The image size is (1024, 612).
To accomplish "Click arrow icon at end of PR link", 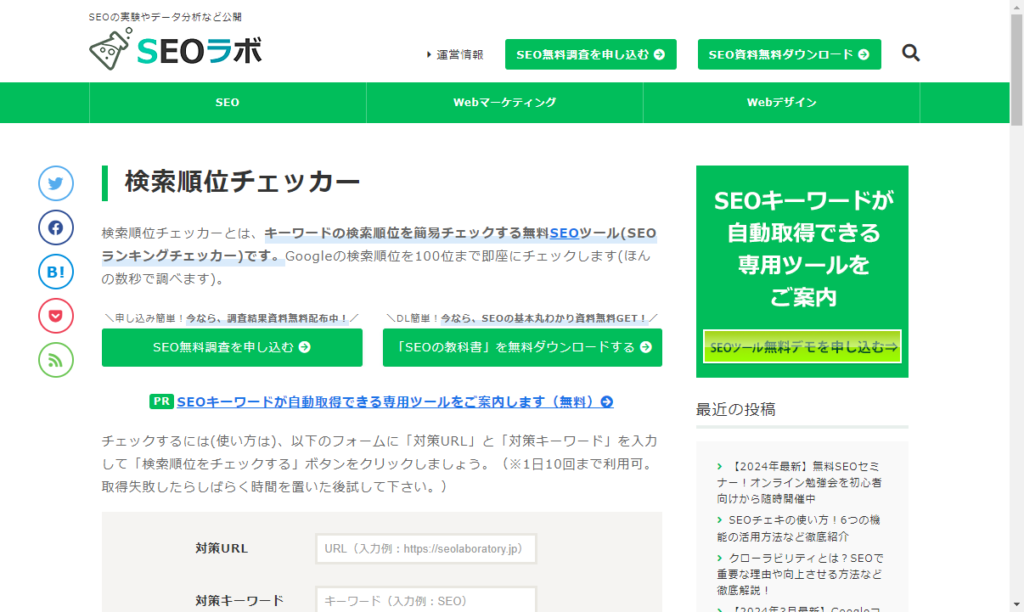I will tap(607, 402).
